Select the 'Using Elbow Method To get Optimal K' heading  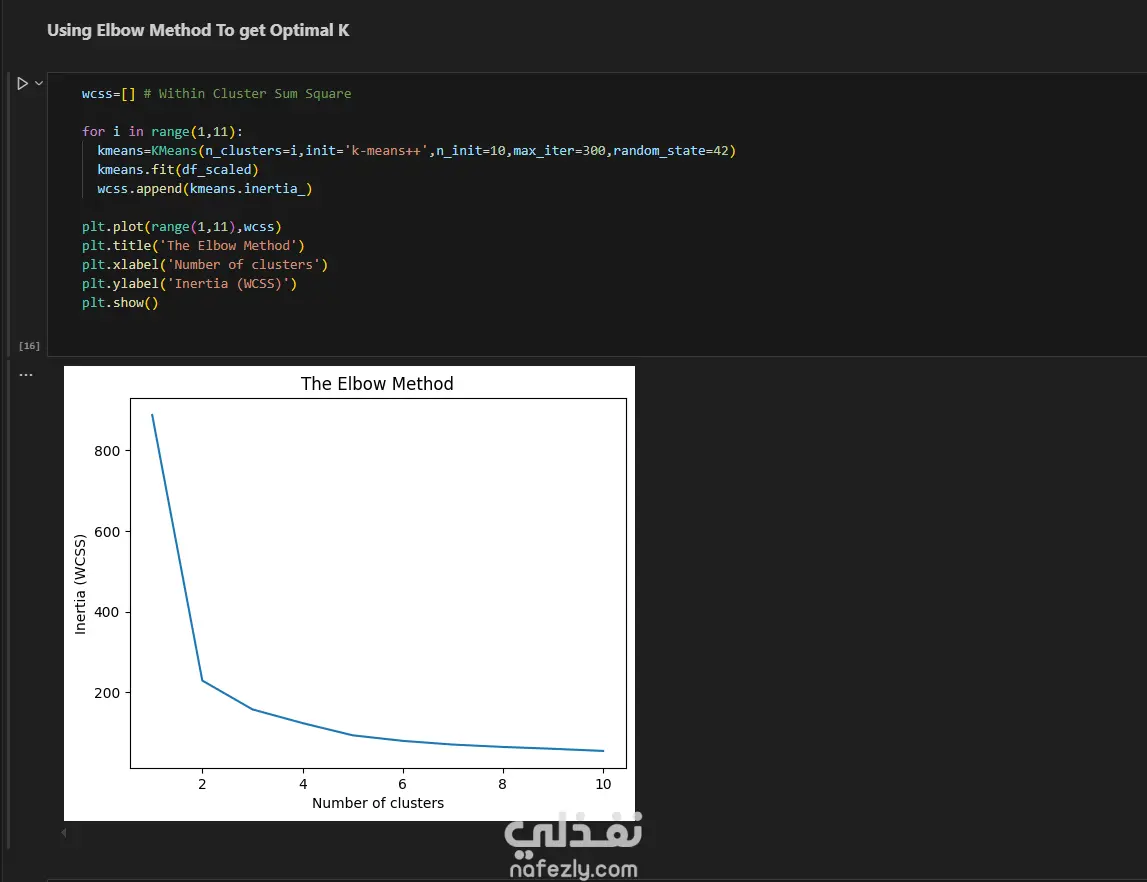[198, 30]
